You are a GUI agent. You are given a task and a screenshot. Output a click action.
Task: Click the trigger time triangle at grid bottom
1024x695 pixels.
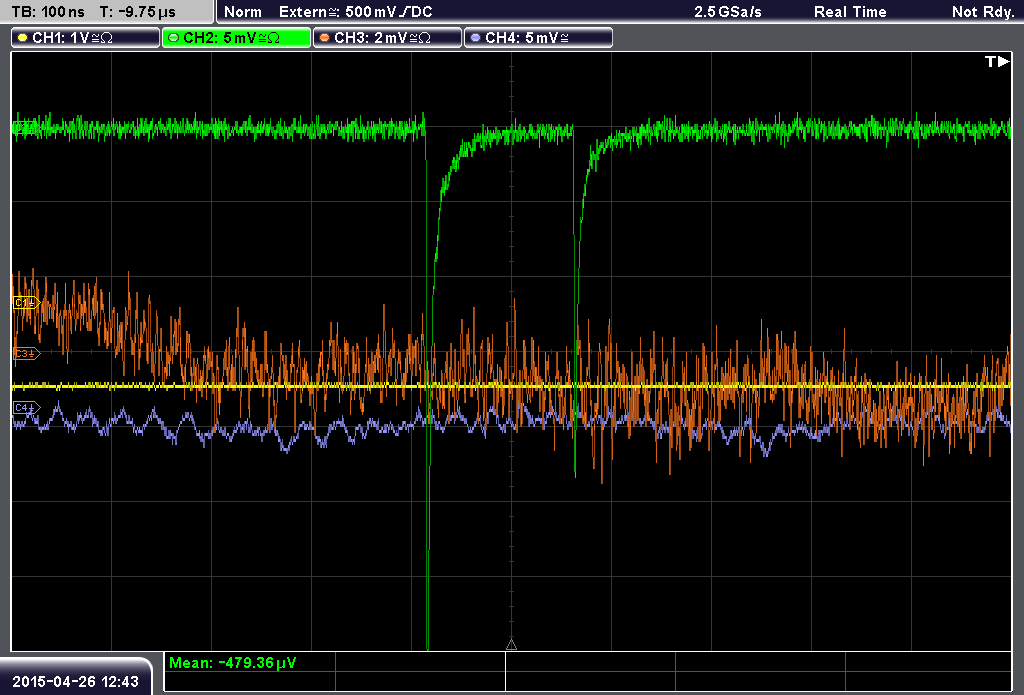(x=511, y=645)
